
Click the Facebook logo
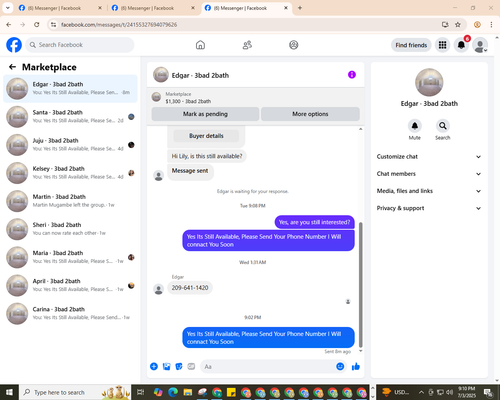(x=14, y=45)
